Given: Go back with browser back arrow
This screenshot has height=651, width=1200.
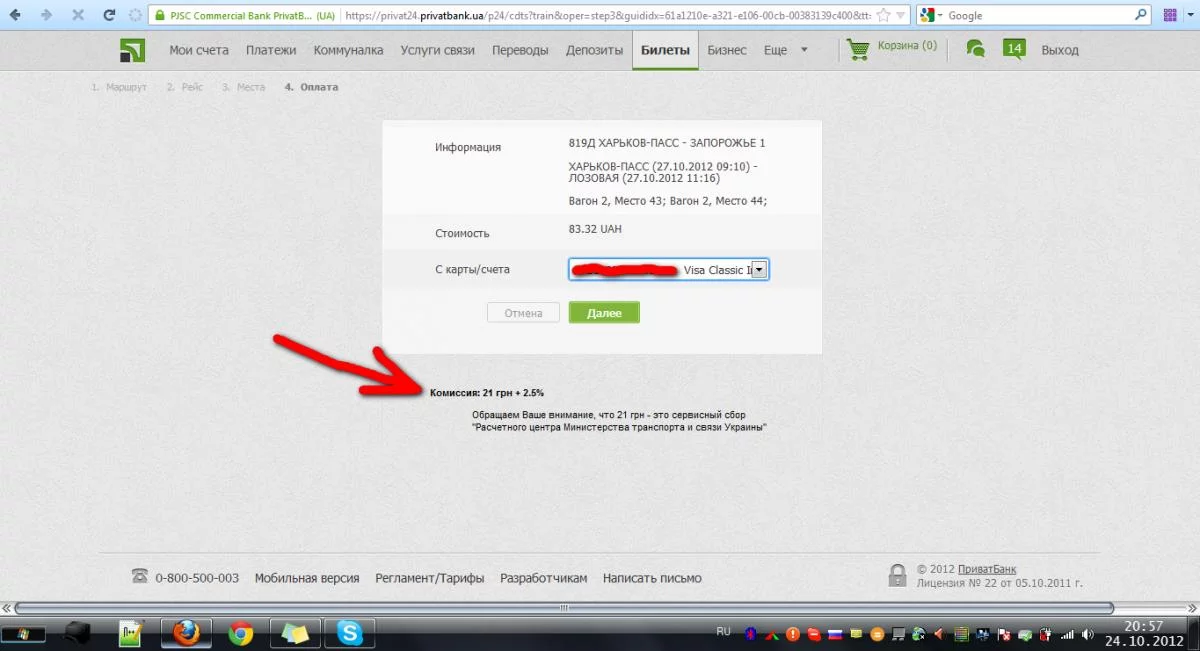Looking at the screenshot, I should point(16,16).
